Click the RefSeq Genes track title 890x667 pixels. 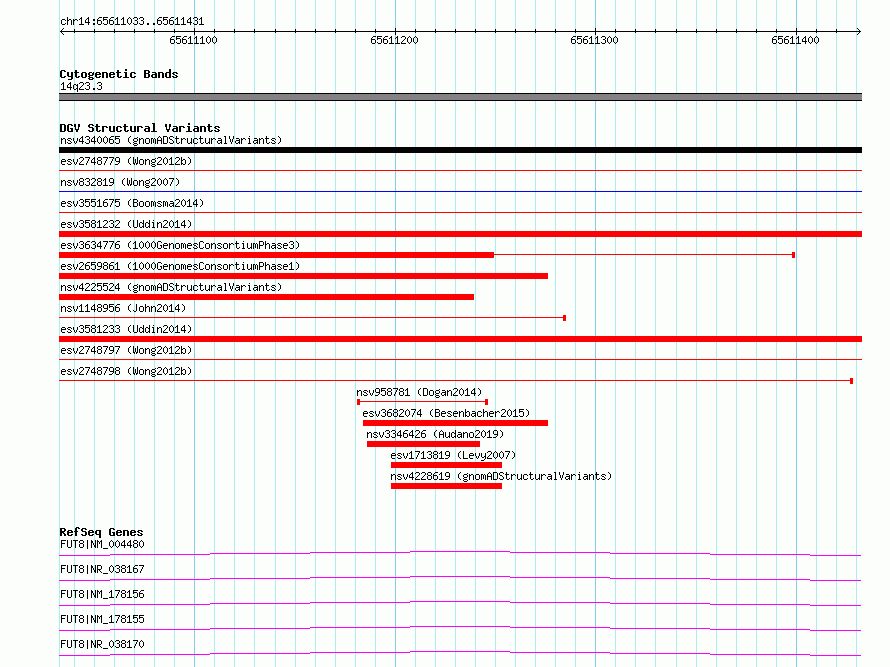101,532
